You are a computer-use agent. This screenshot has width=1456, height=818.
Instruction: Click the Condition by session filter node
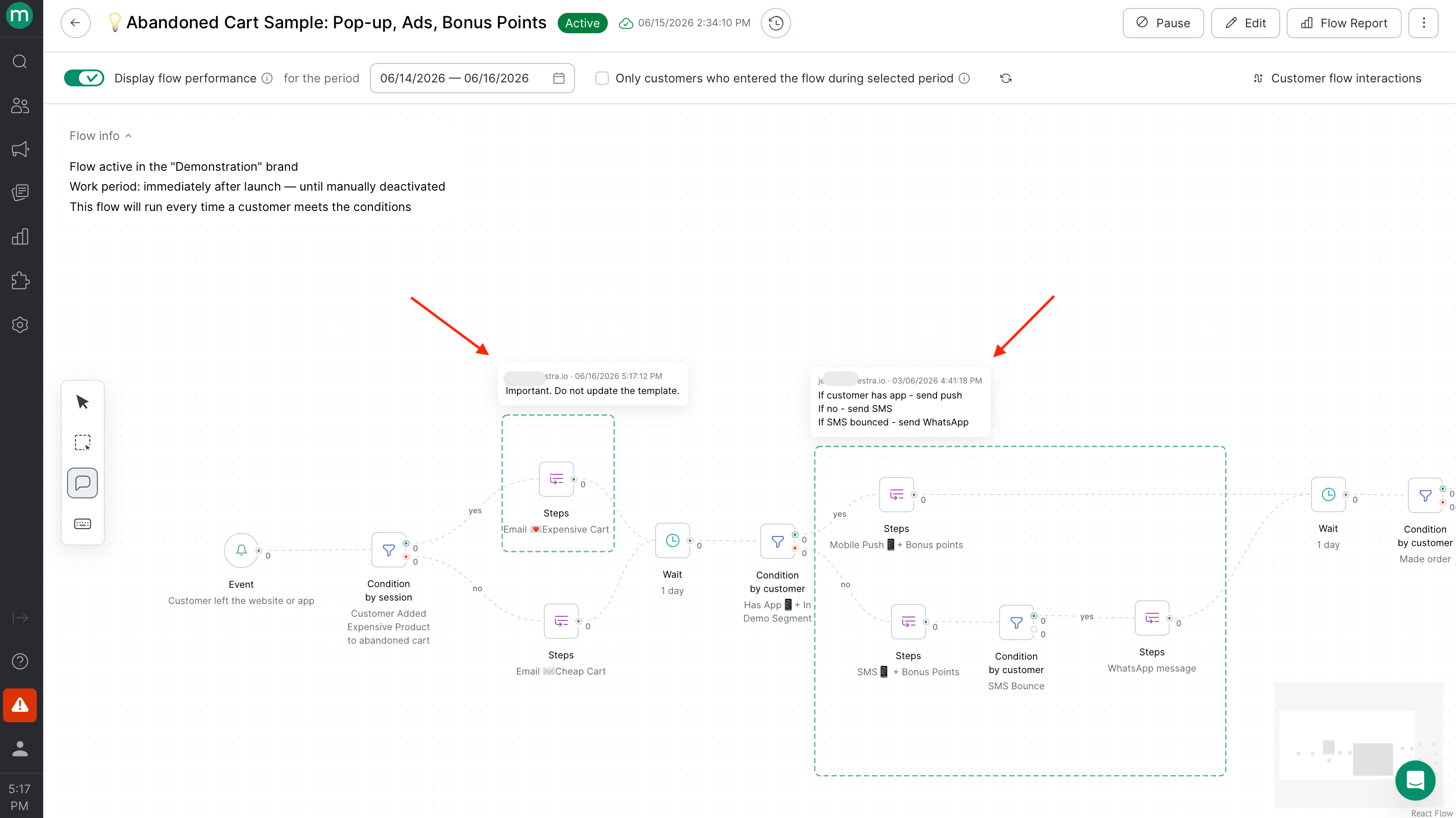(388, 549)
